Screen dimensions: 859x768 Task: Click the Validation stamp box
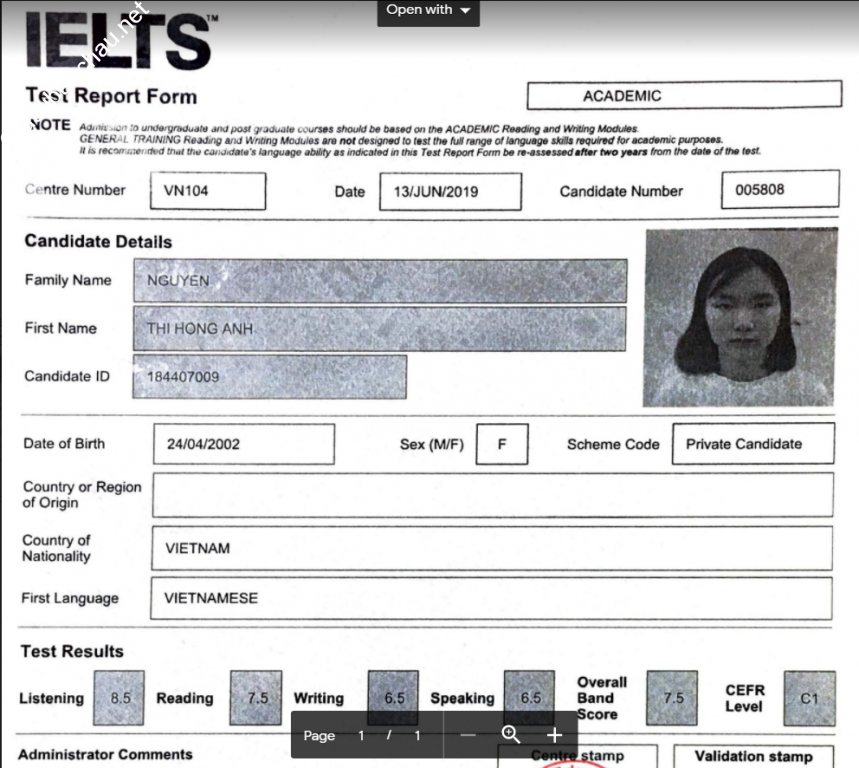pyautogui.click(x=753, y=757)
